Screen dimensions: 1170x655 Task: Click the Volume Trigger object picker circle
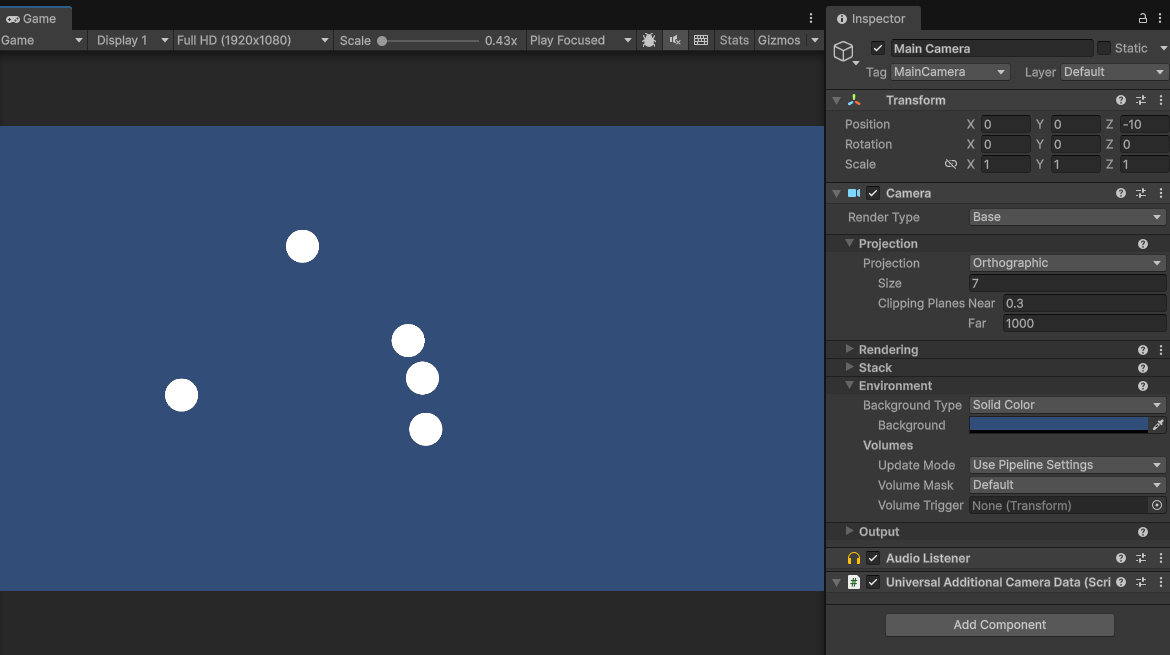(x=1157, y=505)
